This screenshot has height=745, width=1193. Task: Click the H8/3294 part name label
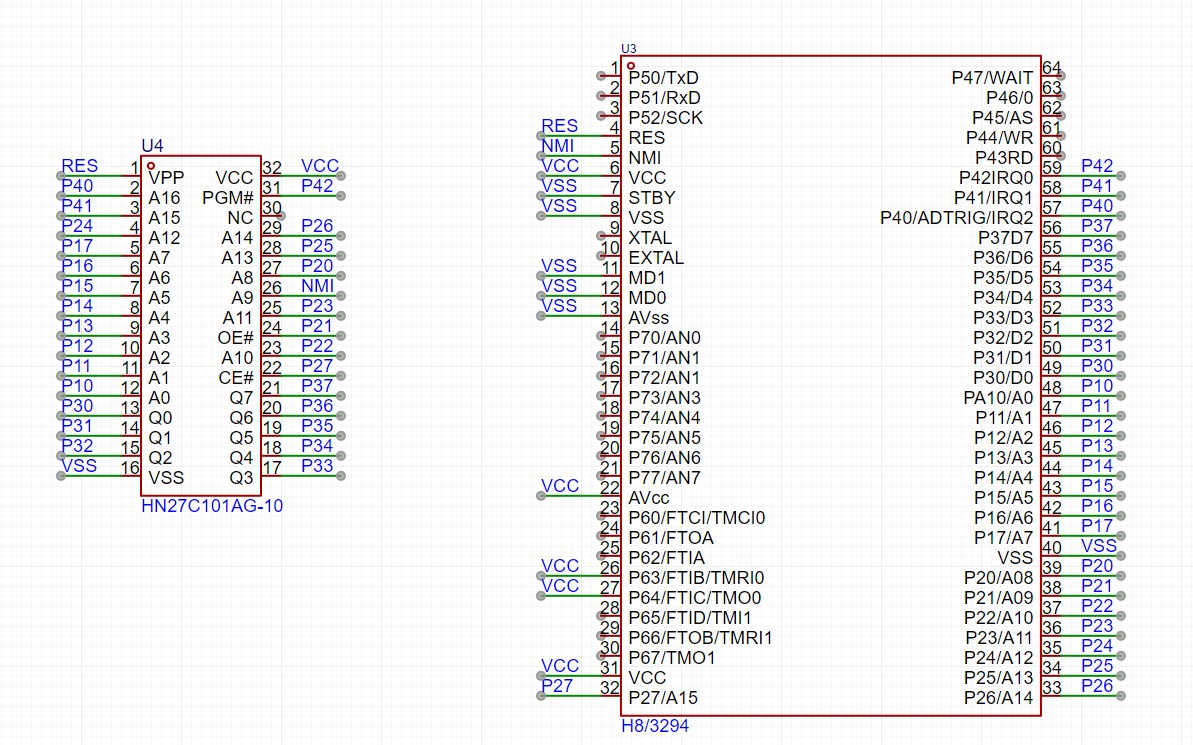655,726
